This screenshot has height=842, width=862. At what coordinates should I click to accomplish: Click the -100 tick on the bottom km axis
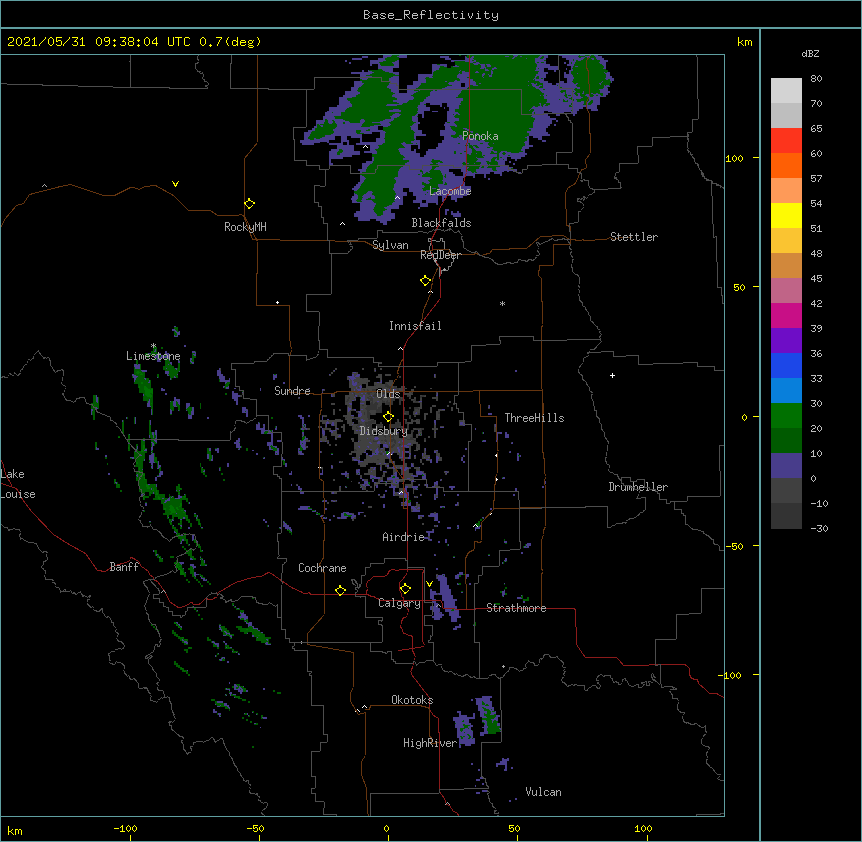click(x=125, y=829)
